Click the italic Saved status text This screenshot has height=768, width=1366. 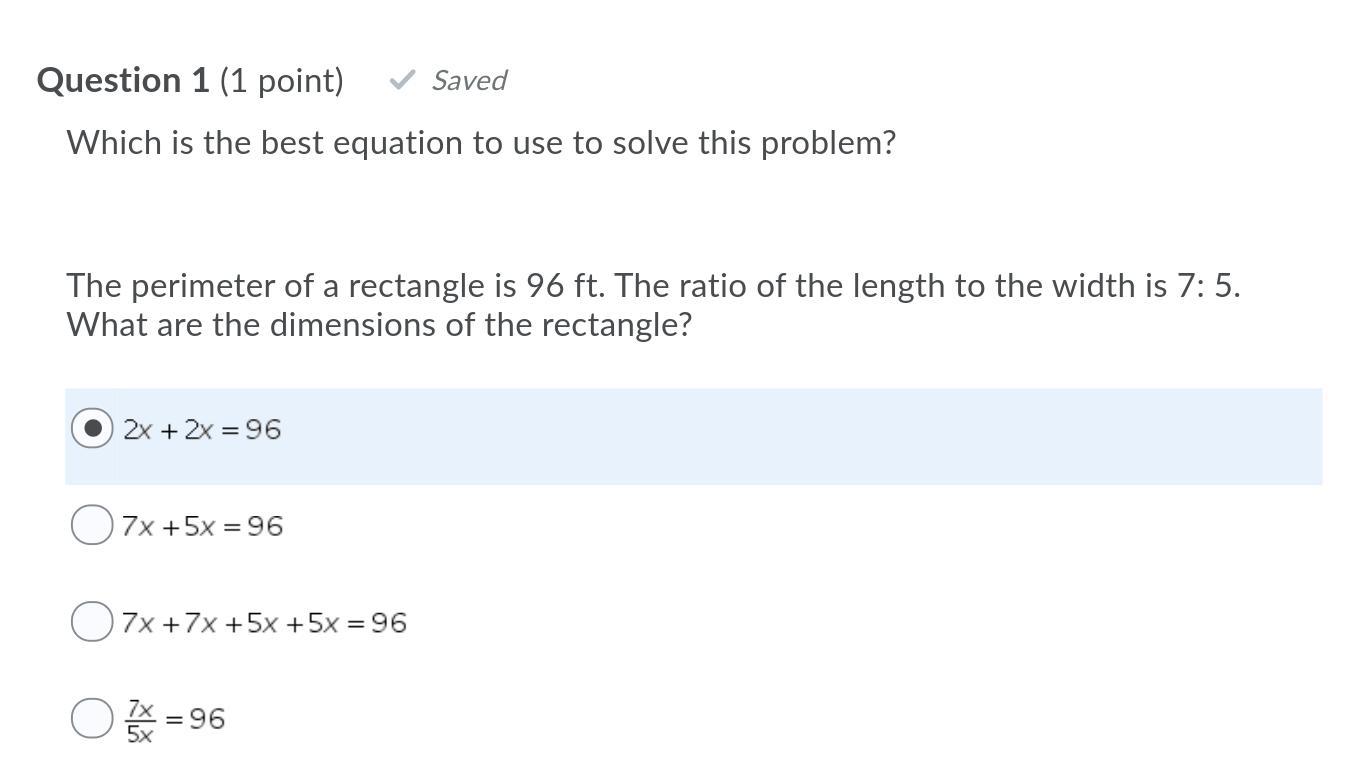pos(469,80)
